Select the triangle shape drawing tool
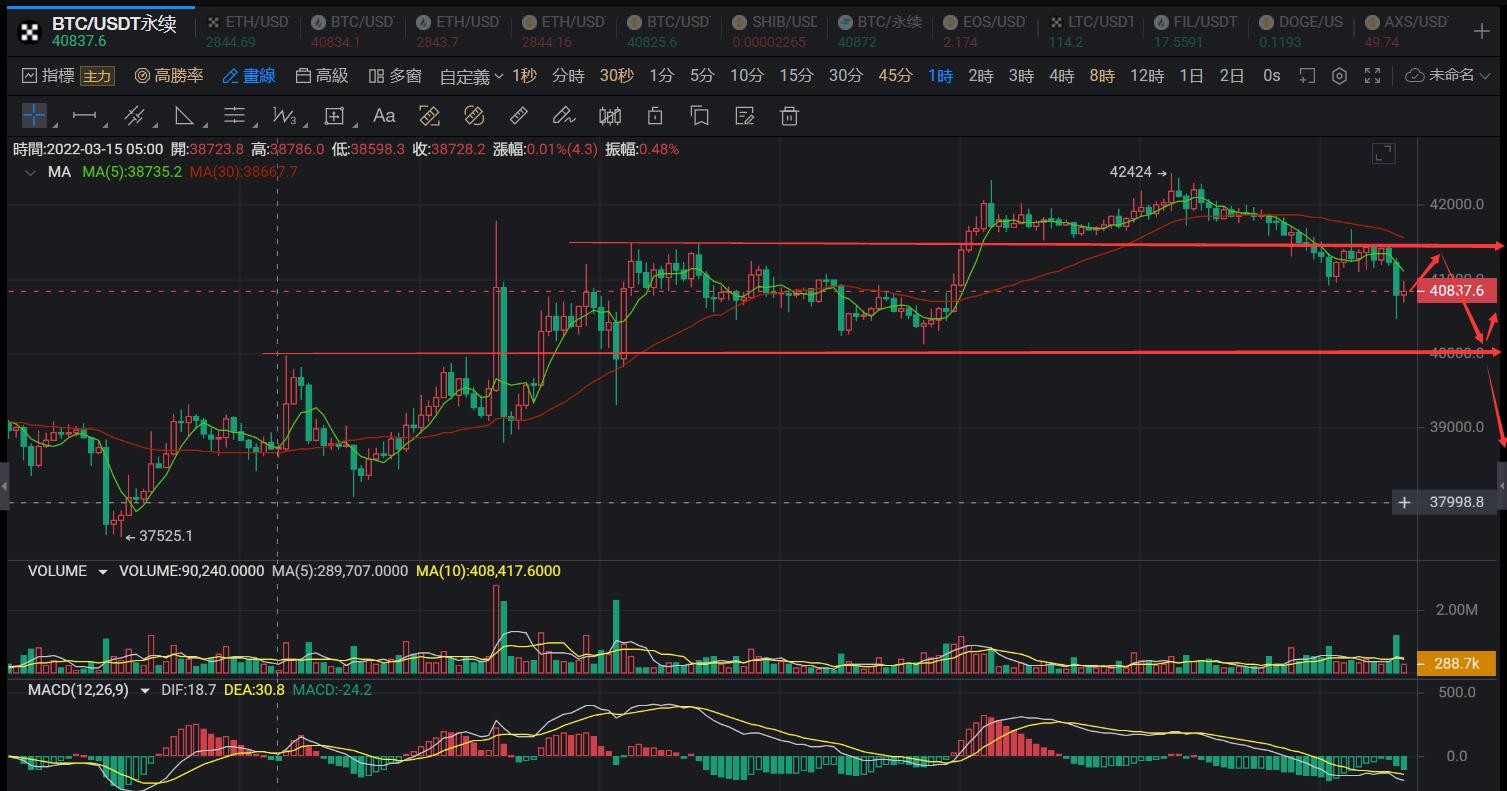 click(x=184, y=116)
